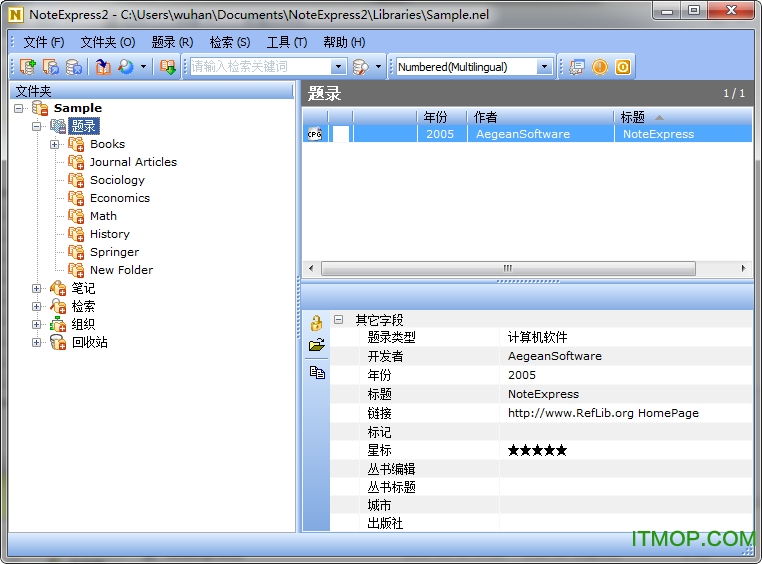The width and height of the screenshot is (762, 564).
Task: Click the 回收站 recycle bin icon
Action: [58, 342]
